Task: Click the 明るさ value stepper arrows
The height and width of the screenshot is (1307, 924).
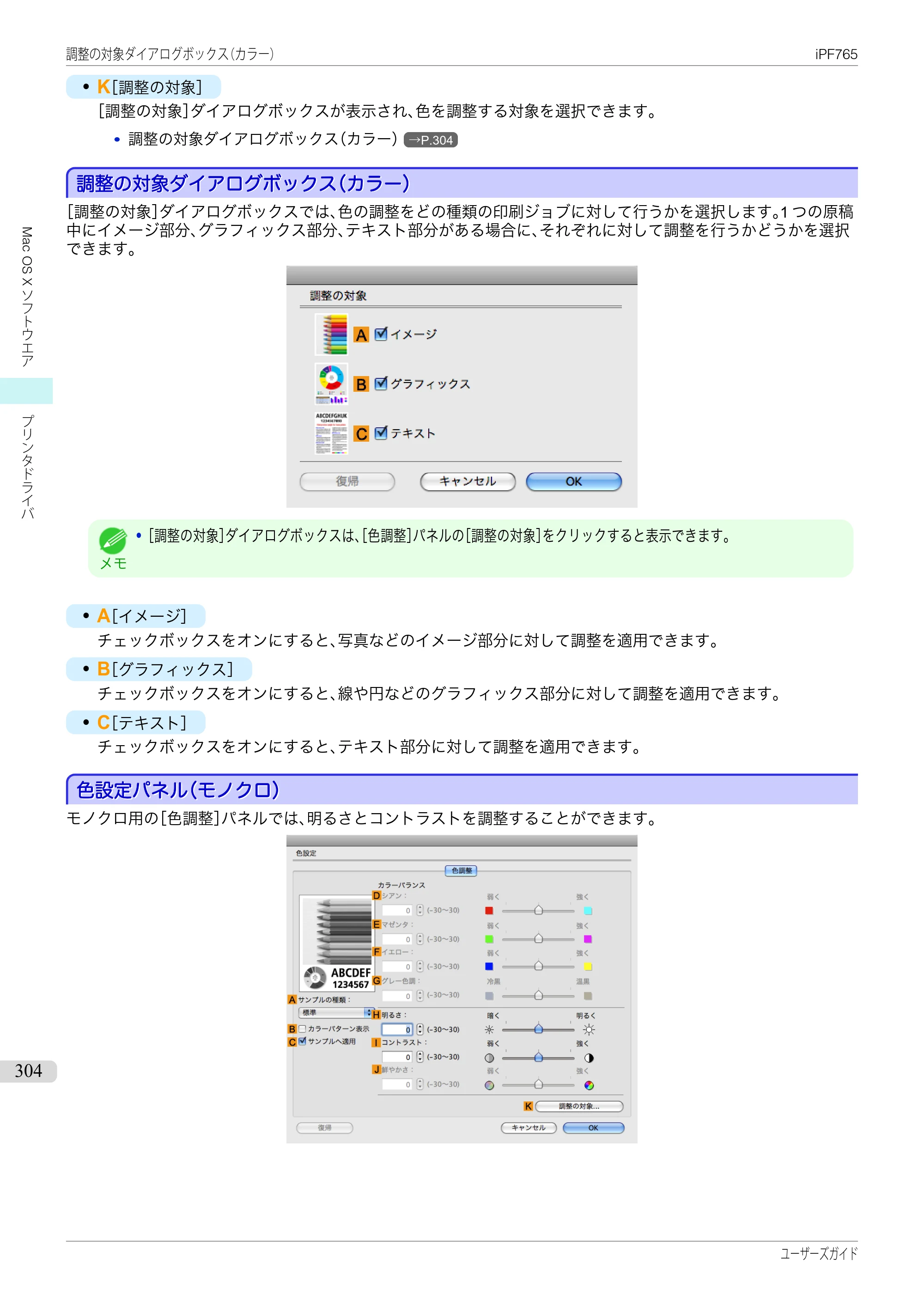Action: point(420,1029)
